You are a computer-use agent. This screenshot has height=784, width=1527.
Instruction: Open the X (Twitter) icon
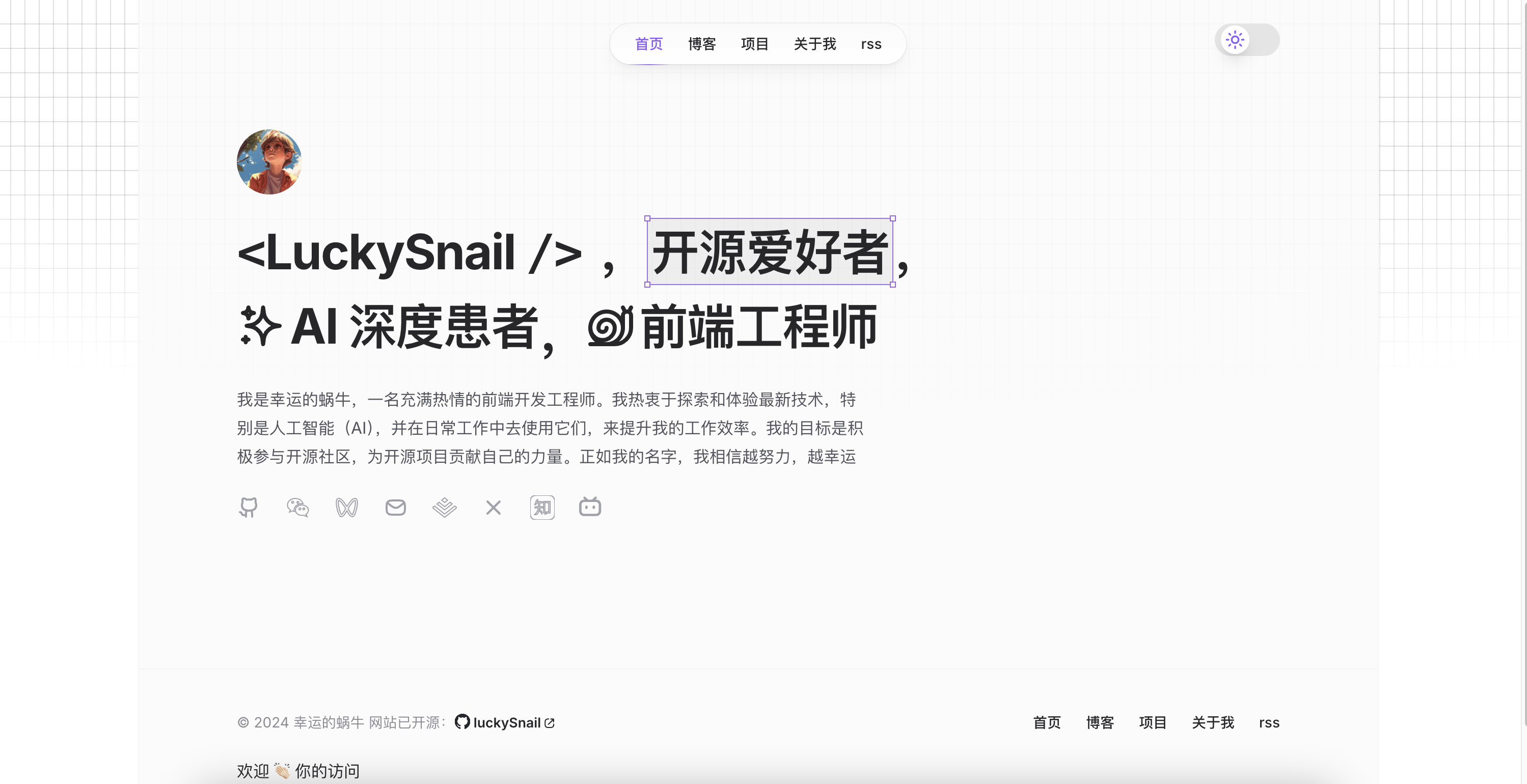[493, 507]
